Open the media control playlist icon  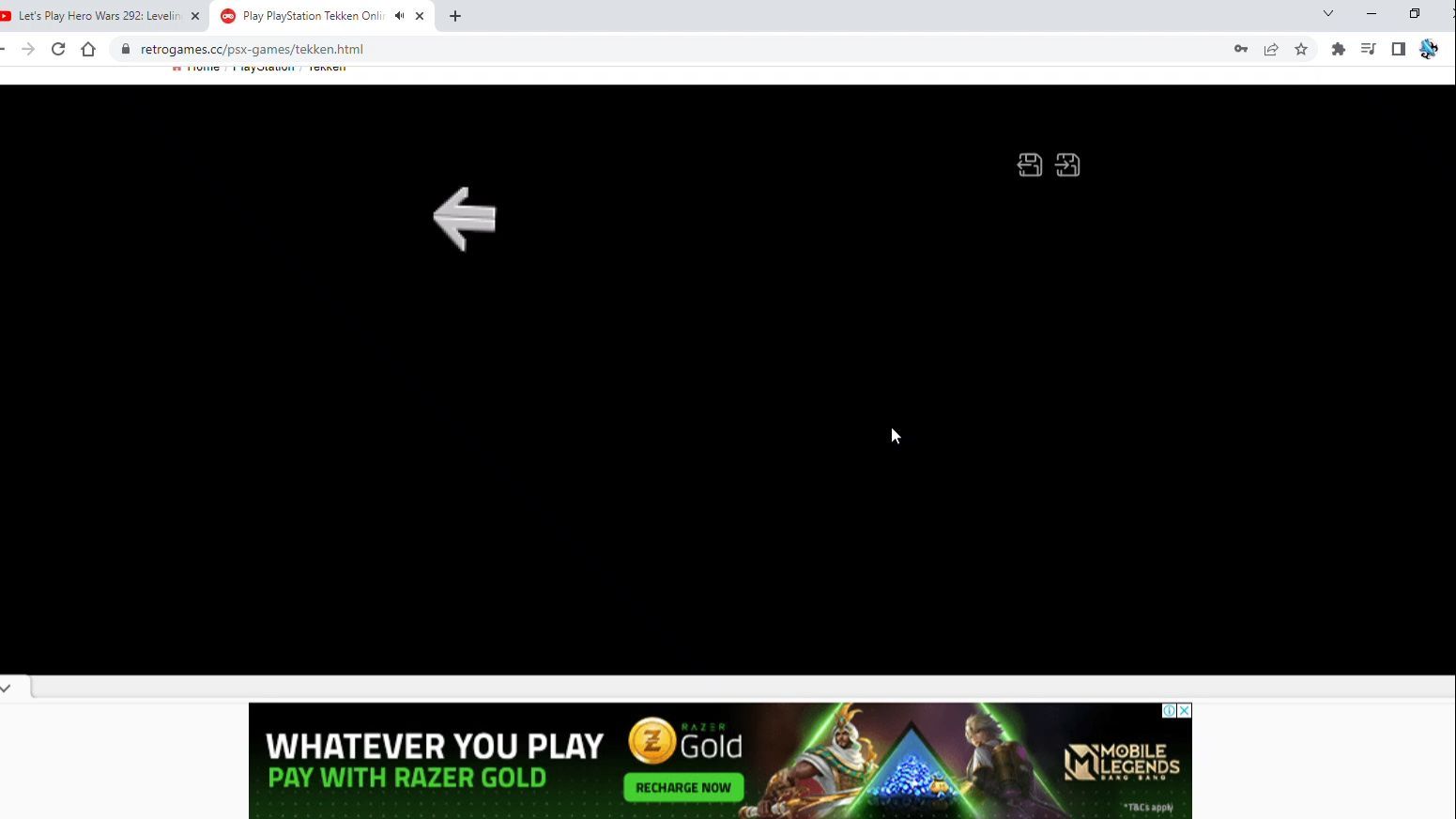click(1369, 49)
